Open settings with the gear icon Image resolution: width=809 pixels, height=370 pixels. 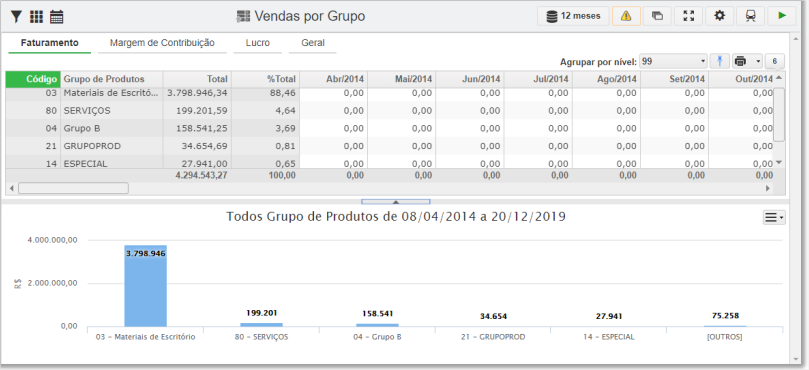tap(719, 16)
